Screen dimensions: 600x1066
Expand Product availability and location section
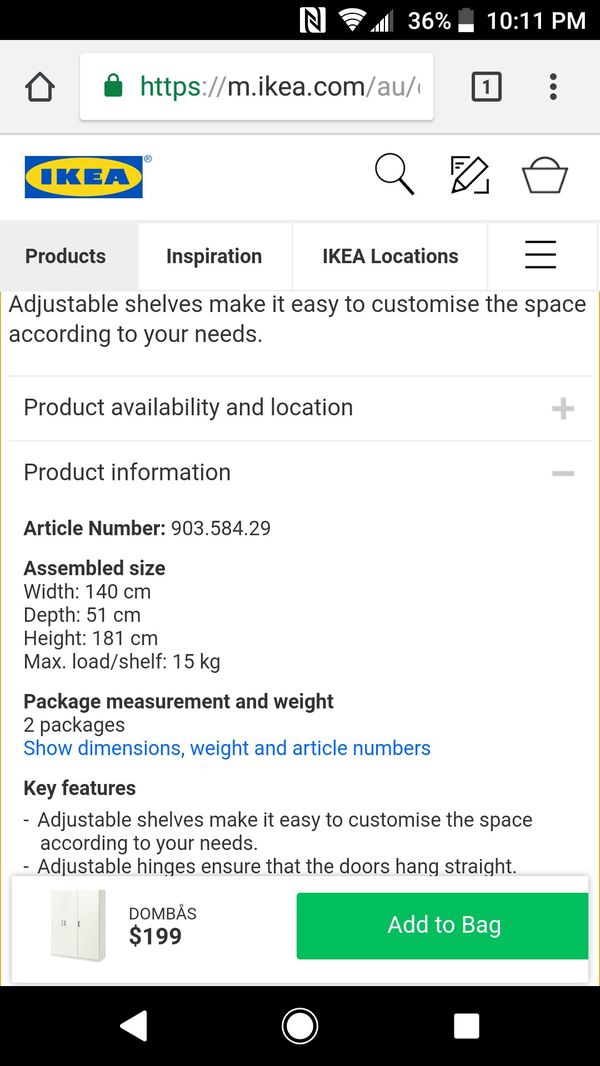[300, 408]
